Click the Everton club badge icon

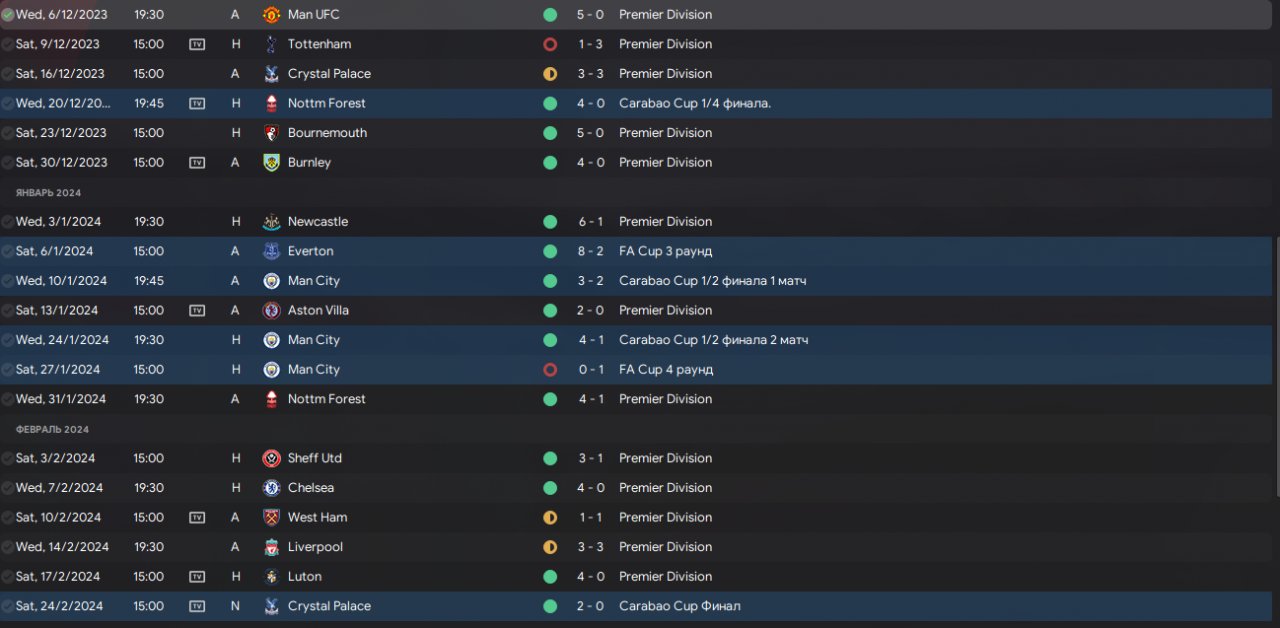coord(271,251)
